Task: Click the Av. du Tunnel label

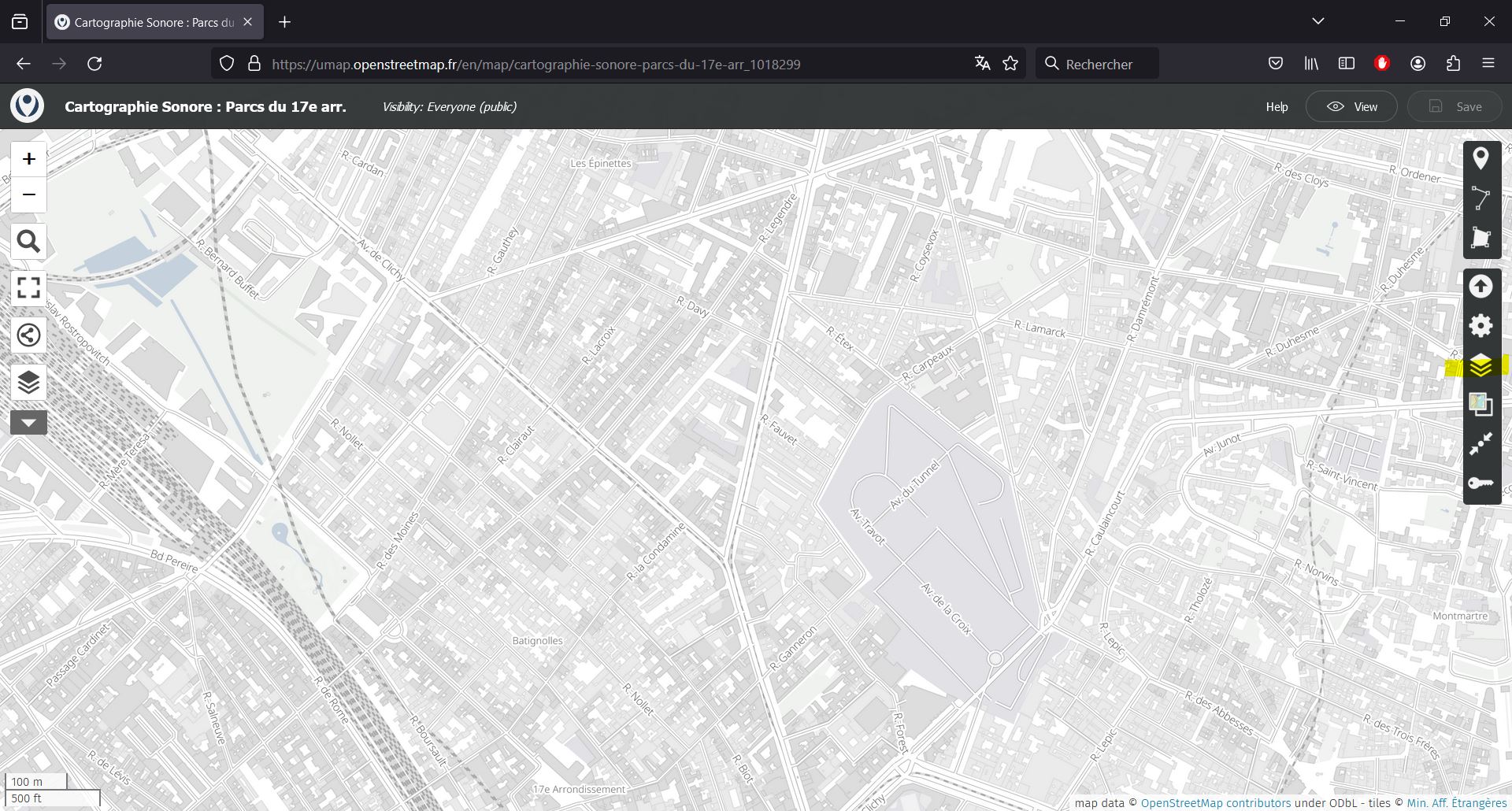Action: (x=915, y=484)
